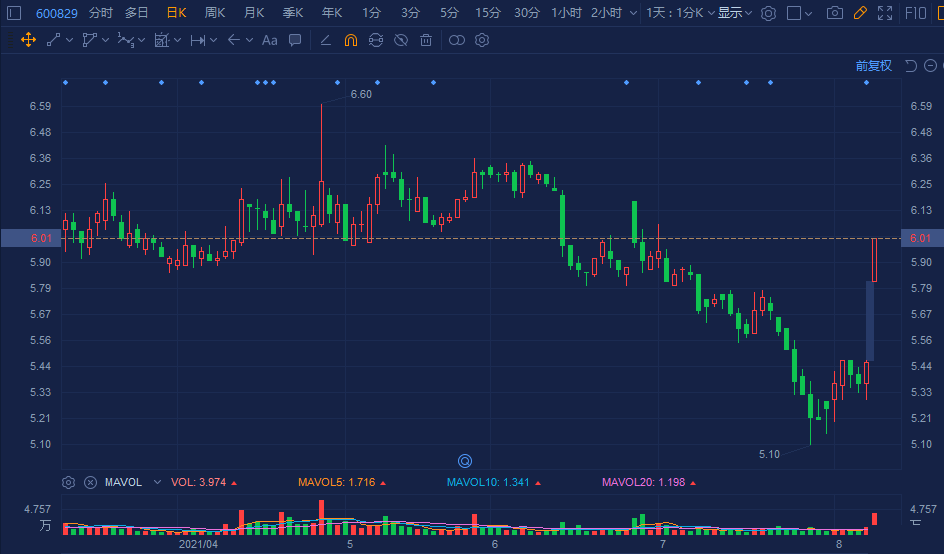Click the overlapping circles overlay icon
Image resolution: width=944 pixels, height=554 pixels.
(457, 40)
